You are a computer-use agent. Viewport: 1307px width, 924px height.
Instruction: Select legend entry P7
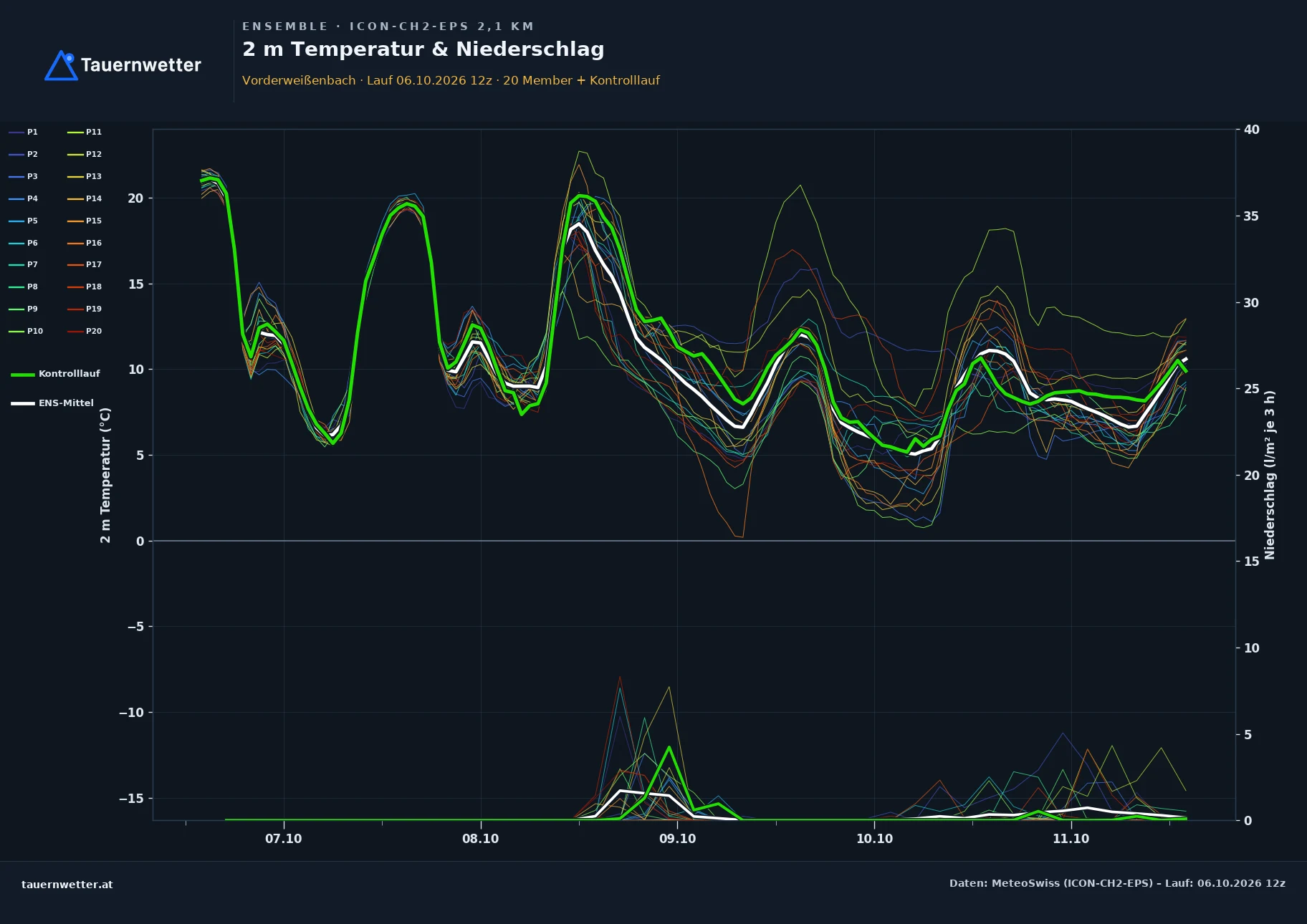24,265
